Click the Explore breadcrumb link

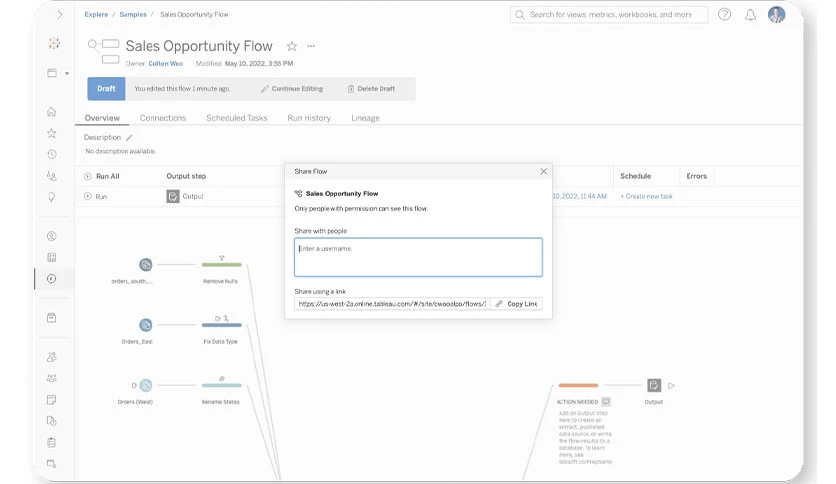96,14
